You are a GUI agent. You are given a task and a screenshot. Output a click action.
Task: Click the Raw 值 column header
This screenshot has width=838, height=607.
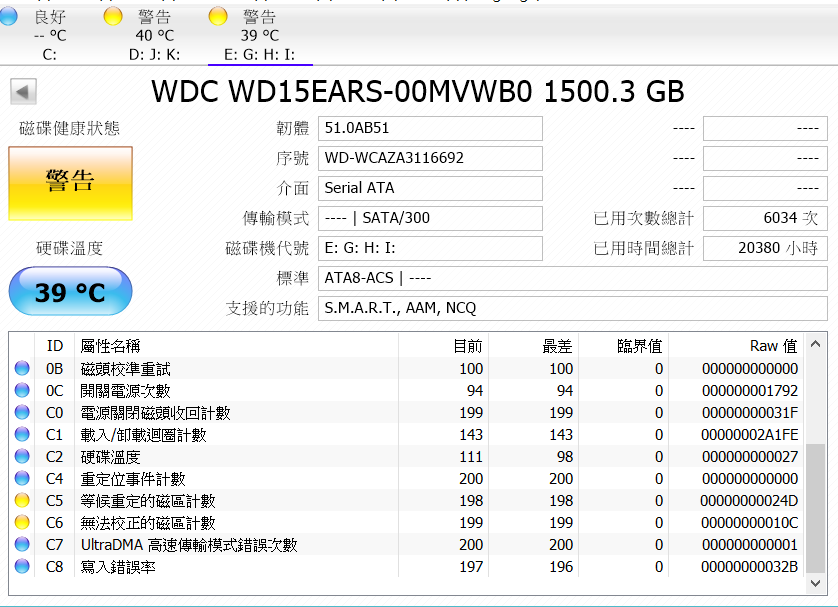(736, 346)
